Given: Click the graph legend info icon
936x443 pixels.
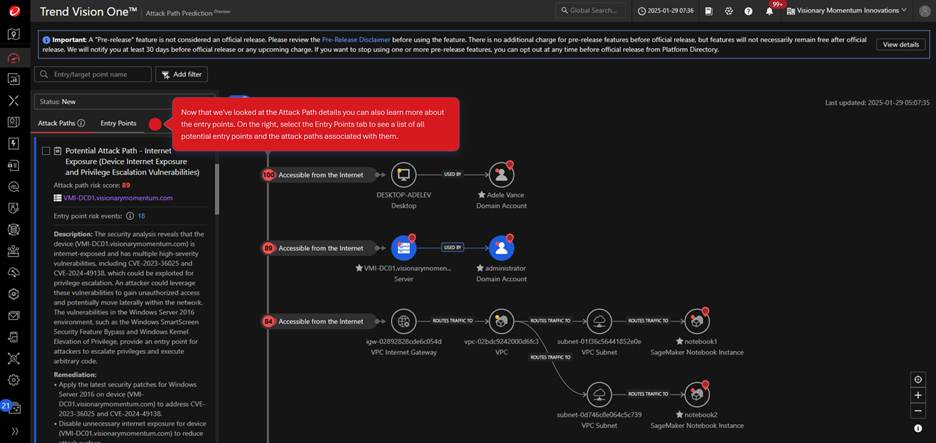Looking at the screenshot, I should 918,428.
